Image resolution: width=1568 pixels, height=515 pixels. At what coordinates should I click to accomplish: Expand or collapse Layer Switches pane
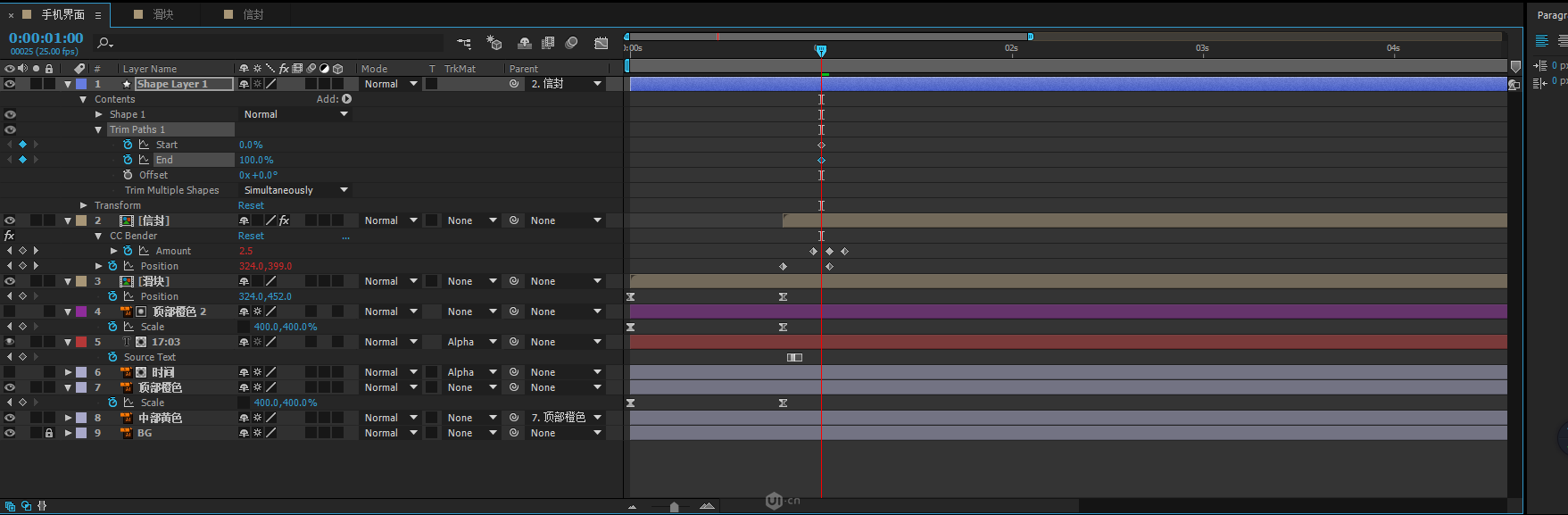pos(11,506)
